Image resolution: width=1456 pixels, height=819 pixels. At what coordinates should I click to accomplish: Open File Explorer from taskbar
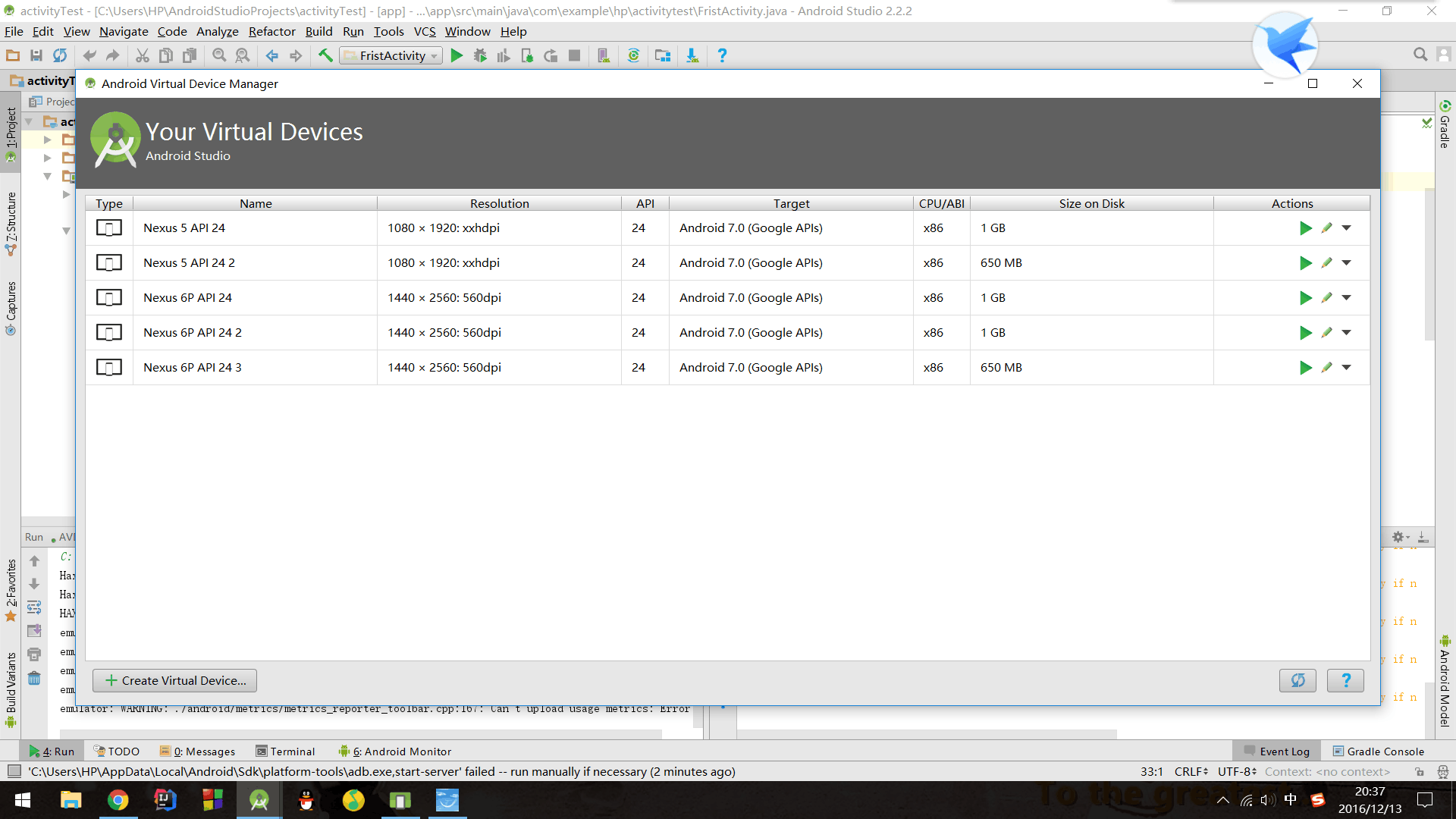coord(71,800)
